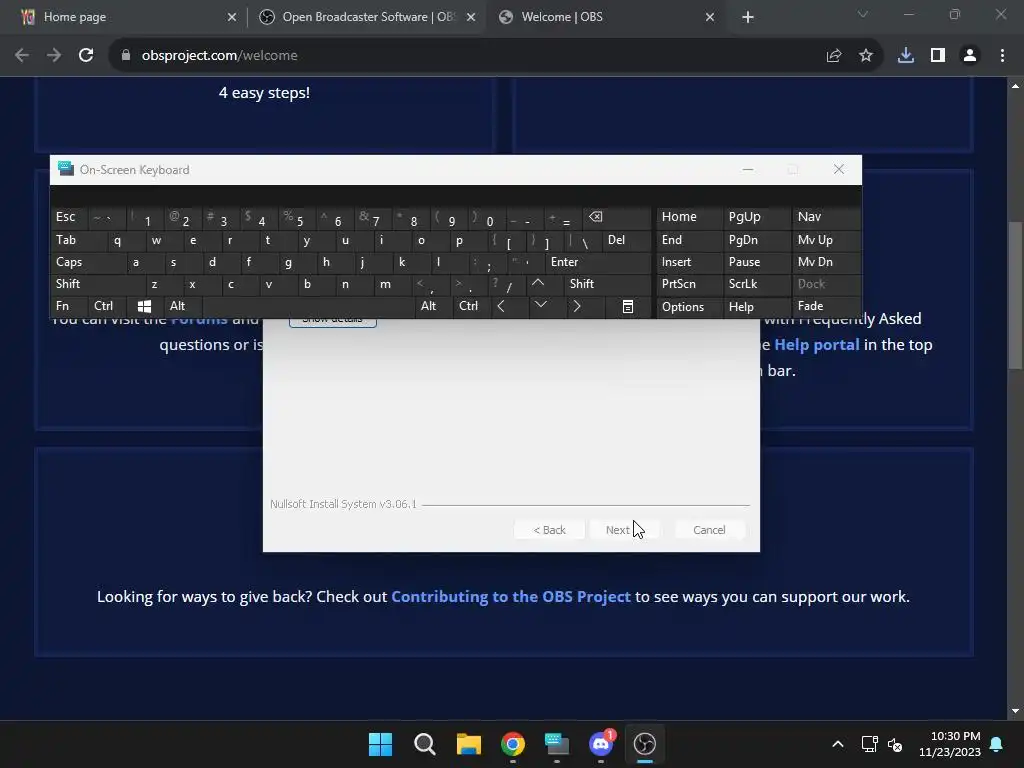The image size is (1024, 768).
Task: Open notifications bell in system tray
Action: [x=997, y=744]
